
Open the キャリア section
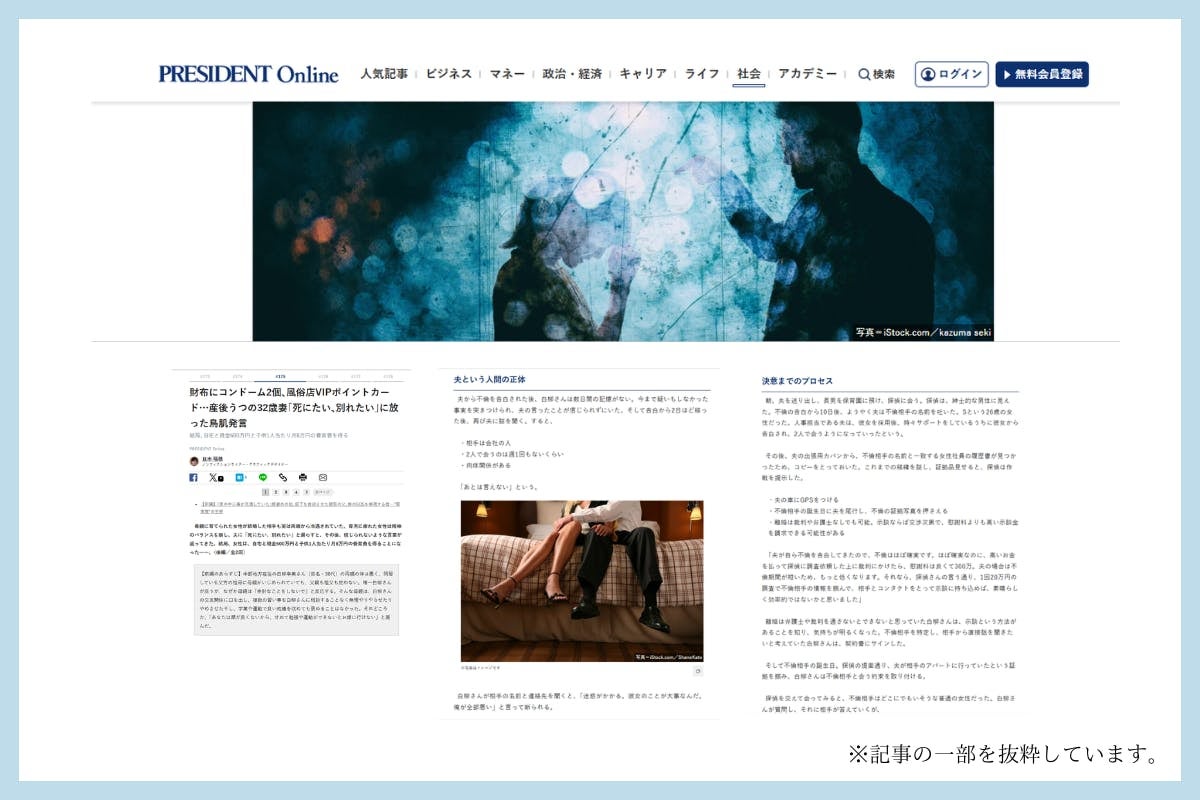pyautogui.click(x=643, y=74)
